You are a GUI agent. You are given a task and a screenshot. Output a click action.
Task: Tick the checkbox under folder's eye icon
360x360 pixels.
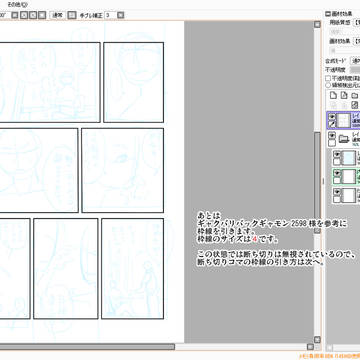(332, 143)
